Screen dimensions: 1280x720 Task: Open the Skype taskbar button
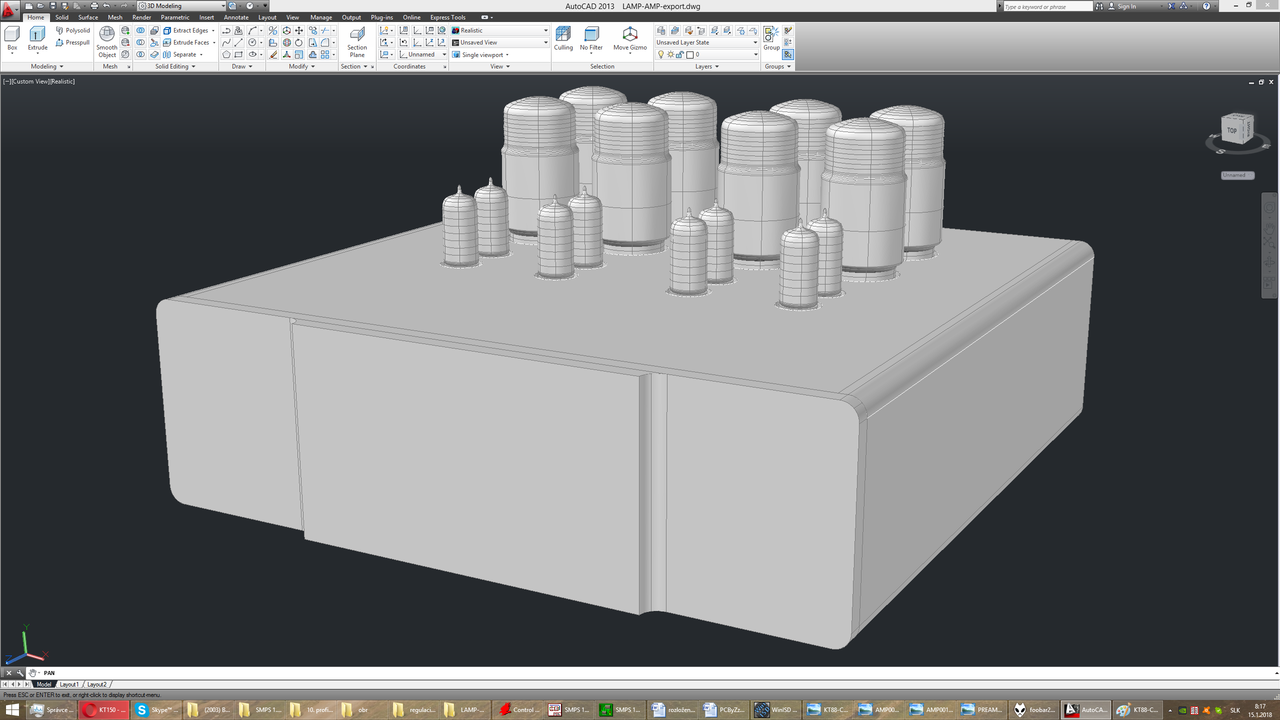155,710
